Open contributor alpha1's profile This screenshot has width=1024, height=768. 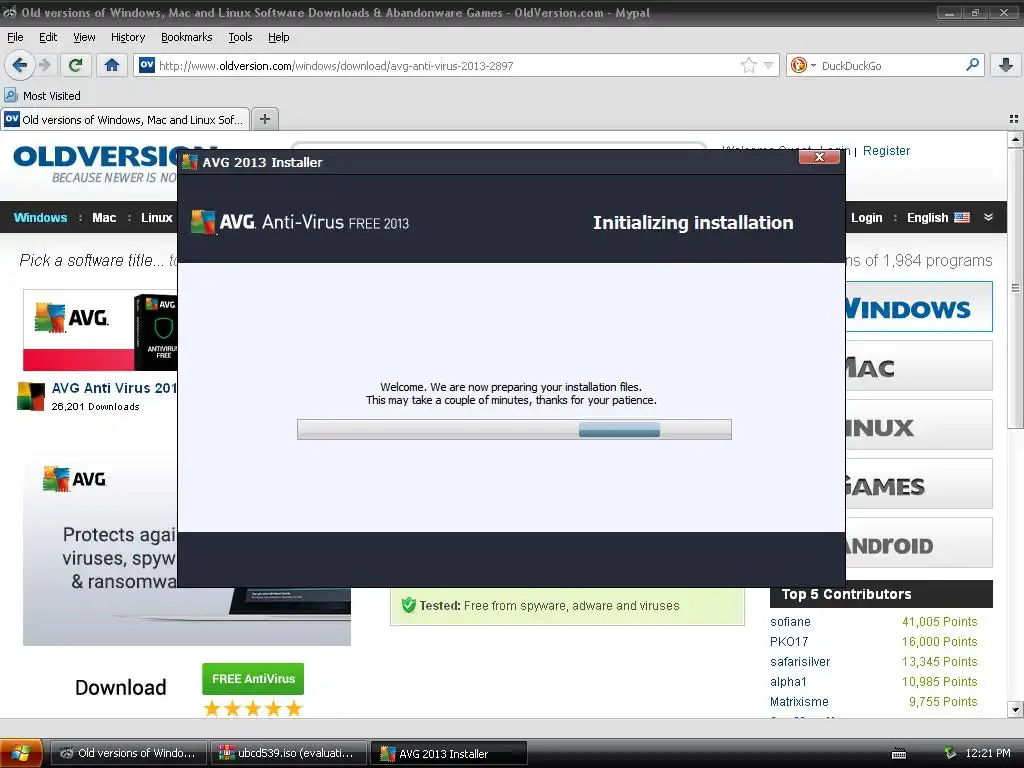(788, 682)
